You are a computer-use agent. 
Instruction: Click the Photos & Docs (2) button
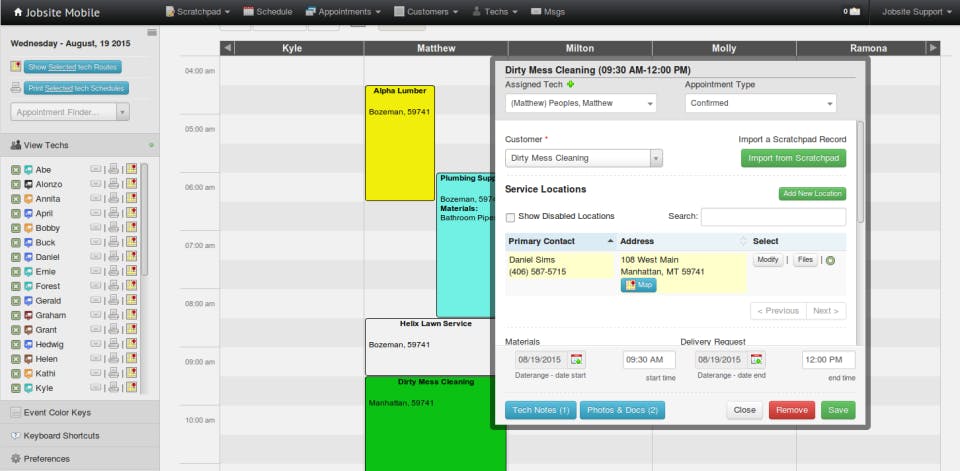[x=622, y=410]
